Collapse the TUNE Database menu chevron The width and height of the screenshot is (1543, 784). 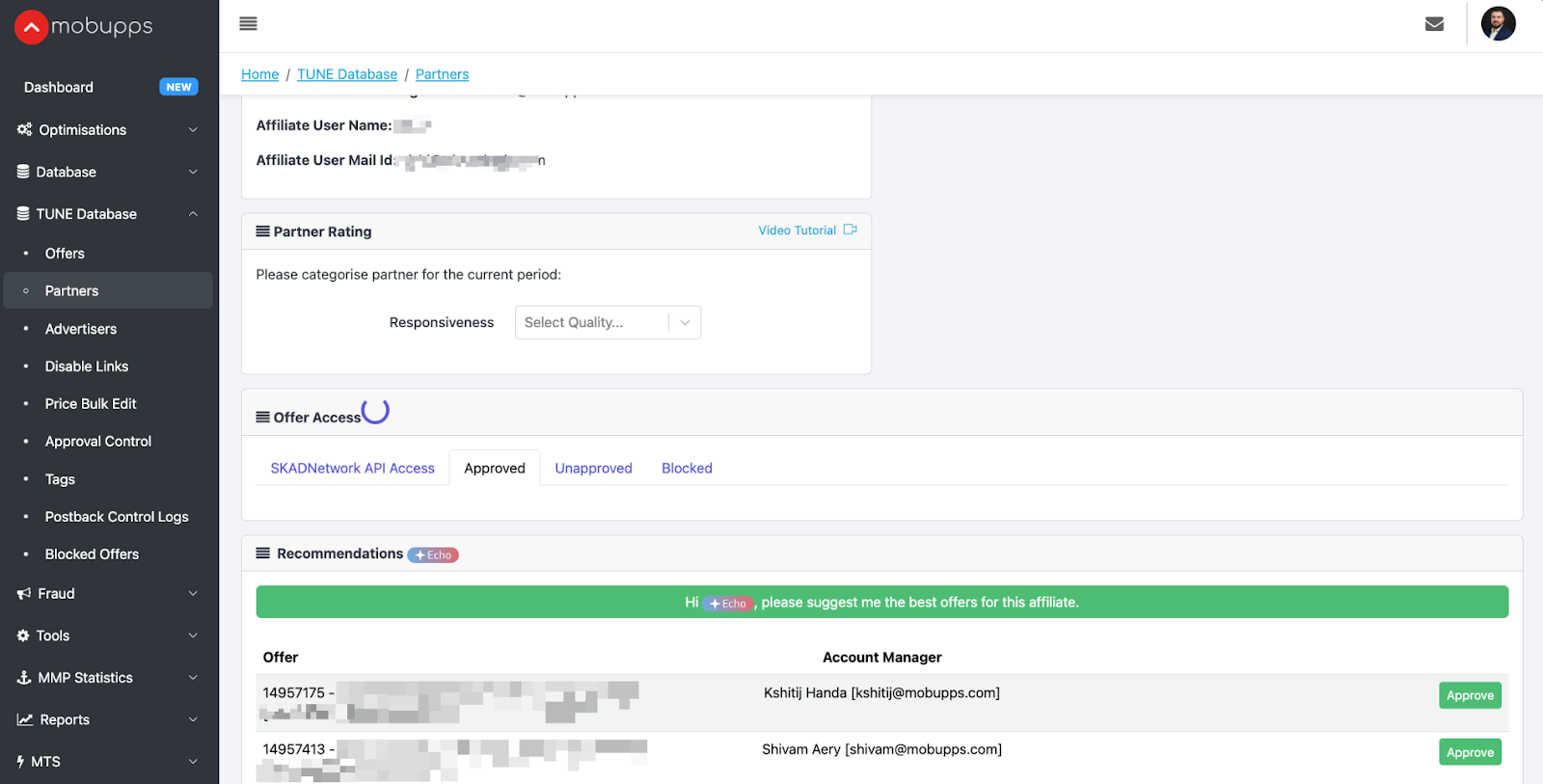[193, 214]
